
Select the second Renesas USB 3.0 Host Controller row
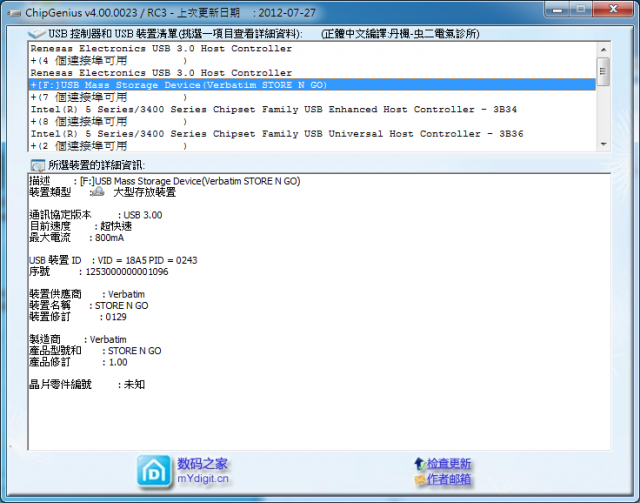(x=312, y=73)
